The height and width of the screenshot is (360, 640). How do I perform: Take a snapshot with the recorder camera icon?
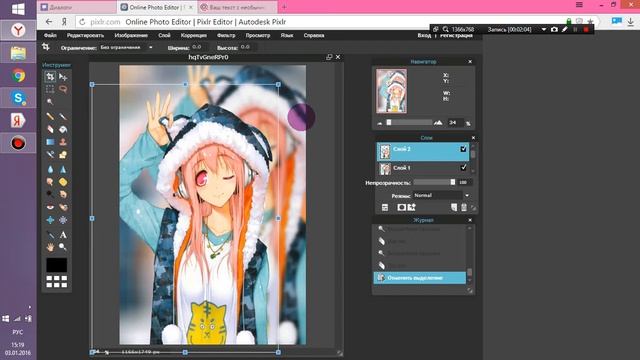pos(554,29)
